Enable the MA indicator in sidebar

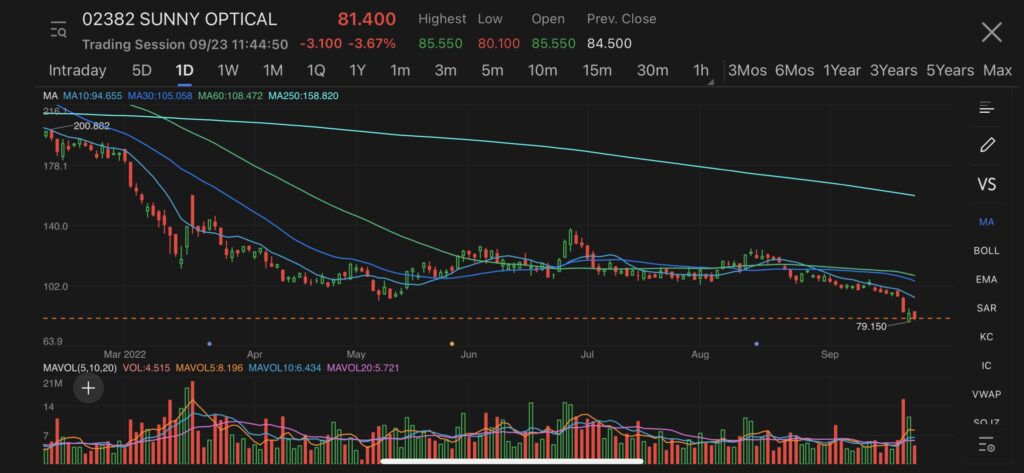click(986, 222)
